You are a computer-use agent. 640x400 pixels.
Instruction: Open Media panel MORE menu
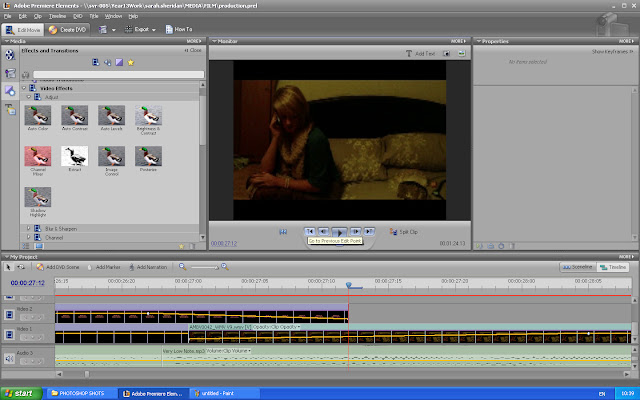(194, 41)
